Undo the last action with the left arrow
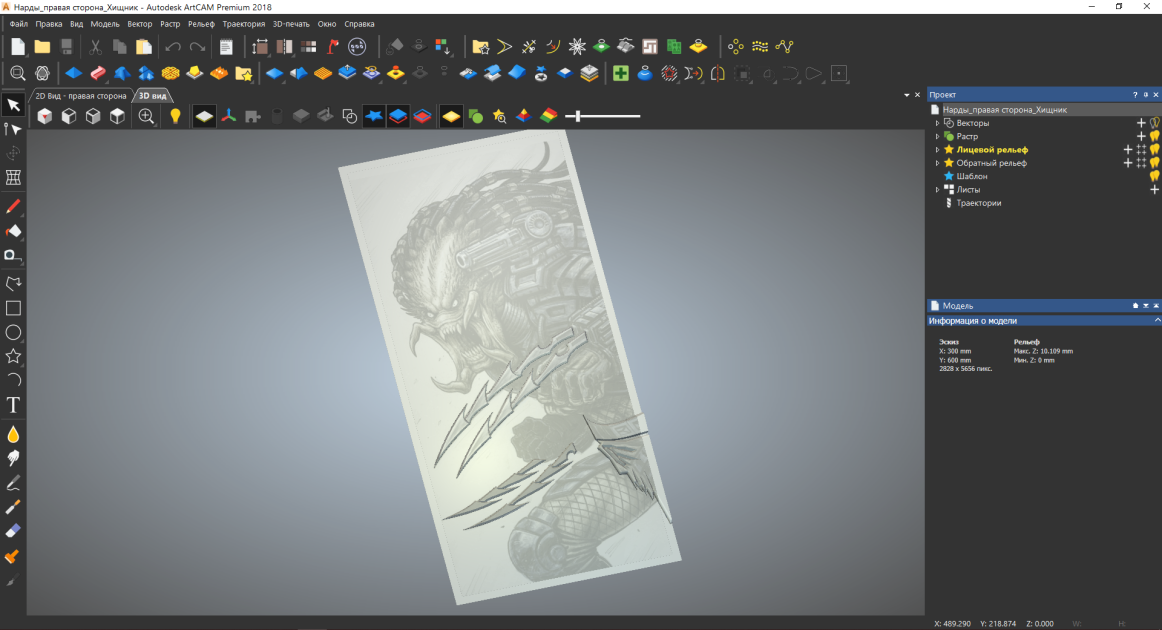Image resolution: width=1162 pixels, height=630 pixels. point(173,47)
